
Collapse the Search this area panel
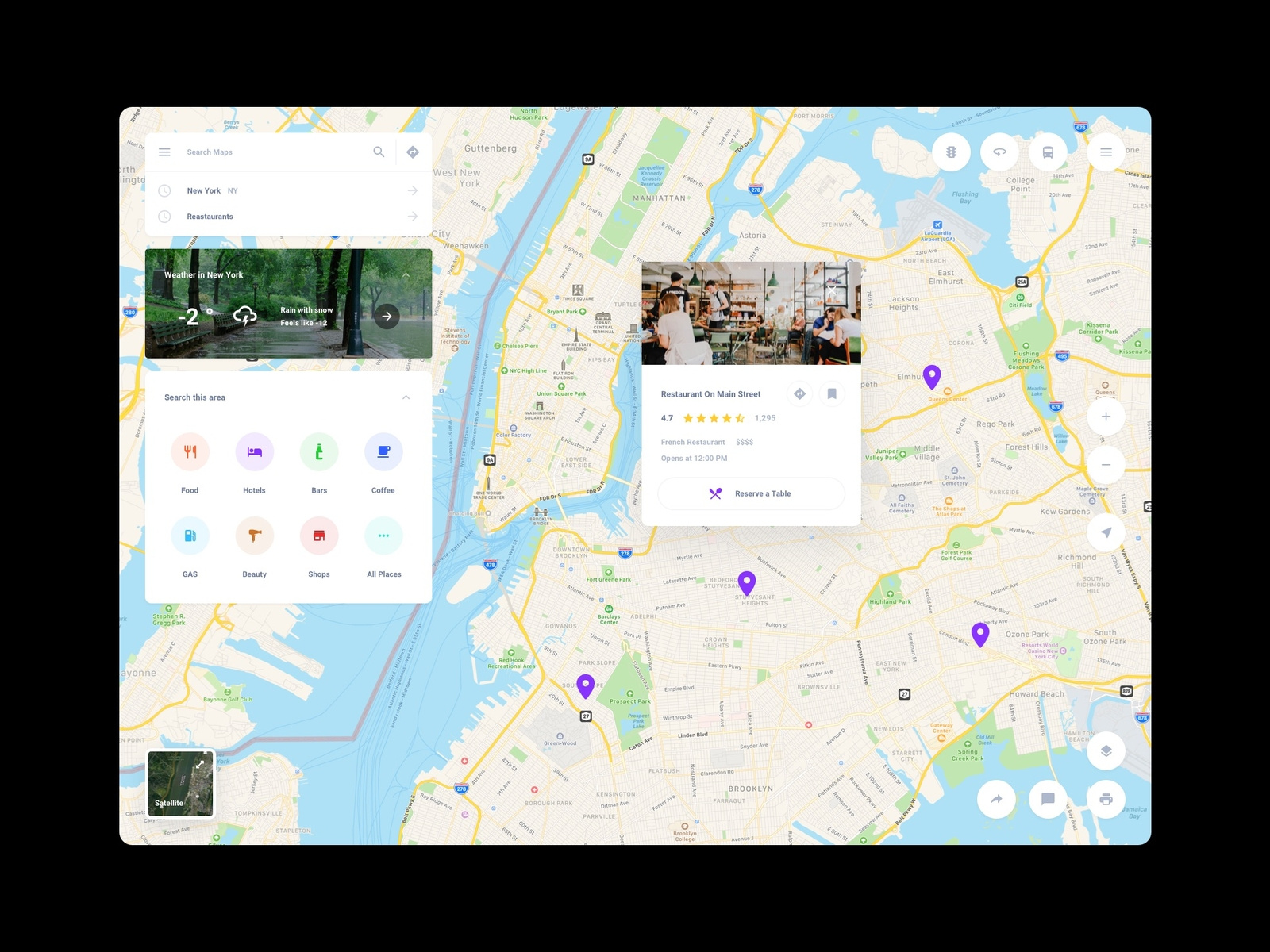(406, 397)
